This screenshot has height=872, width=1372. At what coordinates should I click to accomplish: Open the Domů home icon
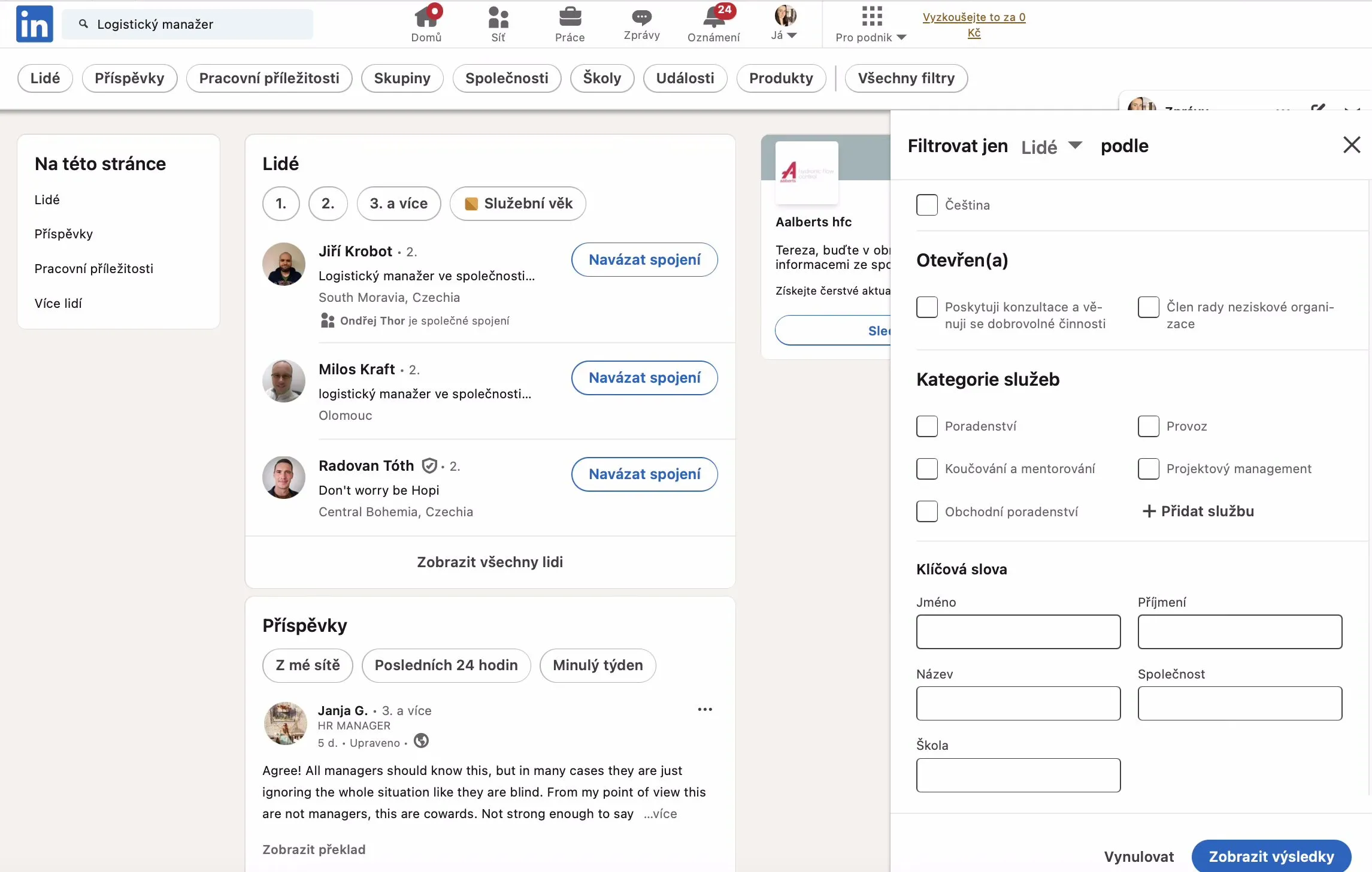426,18
